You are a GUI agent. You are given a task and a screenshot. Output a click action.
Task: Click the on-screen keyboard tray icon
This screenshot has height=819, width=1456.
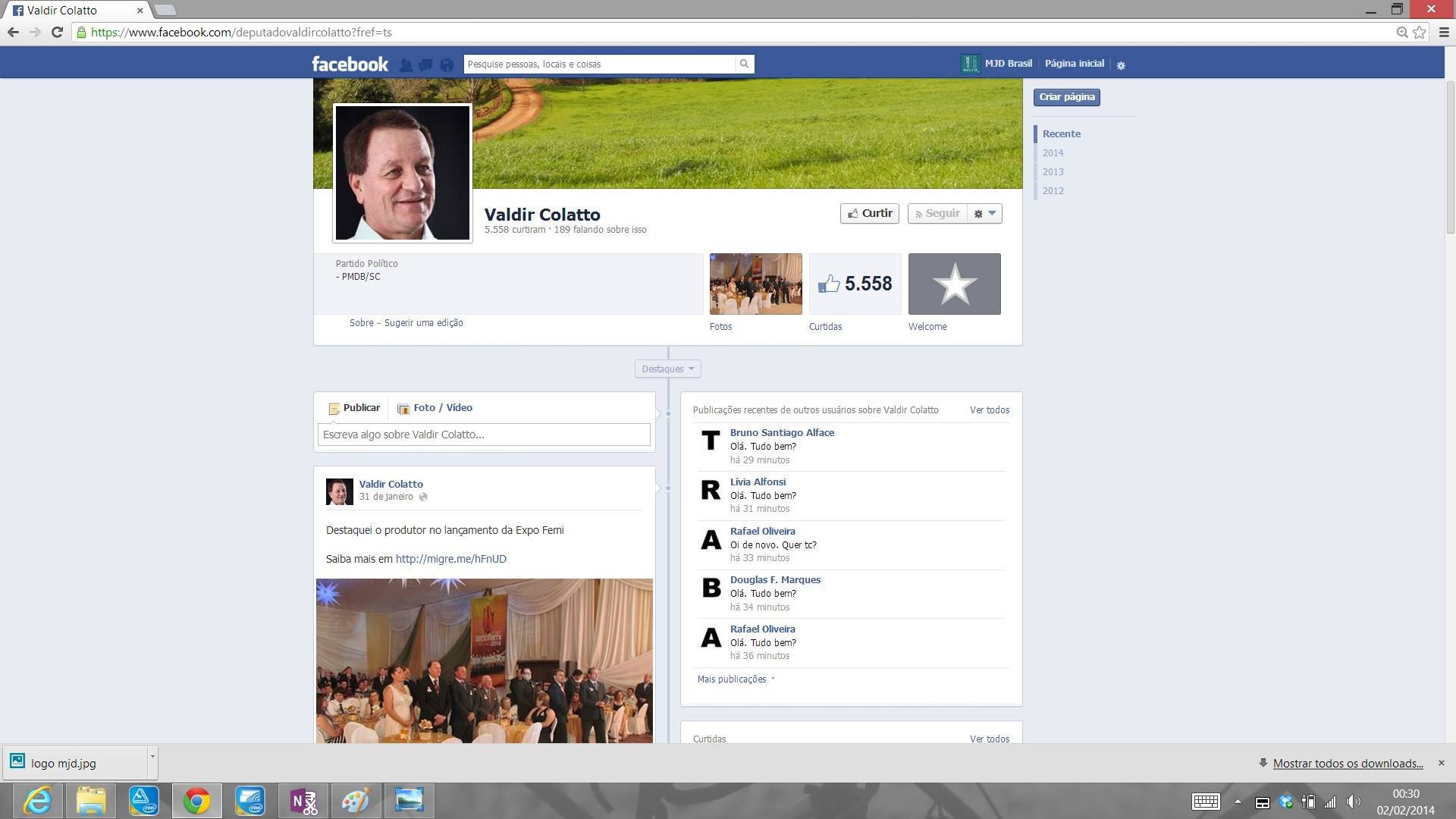point(1206,802)
